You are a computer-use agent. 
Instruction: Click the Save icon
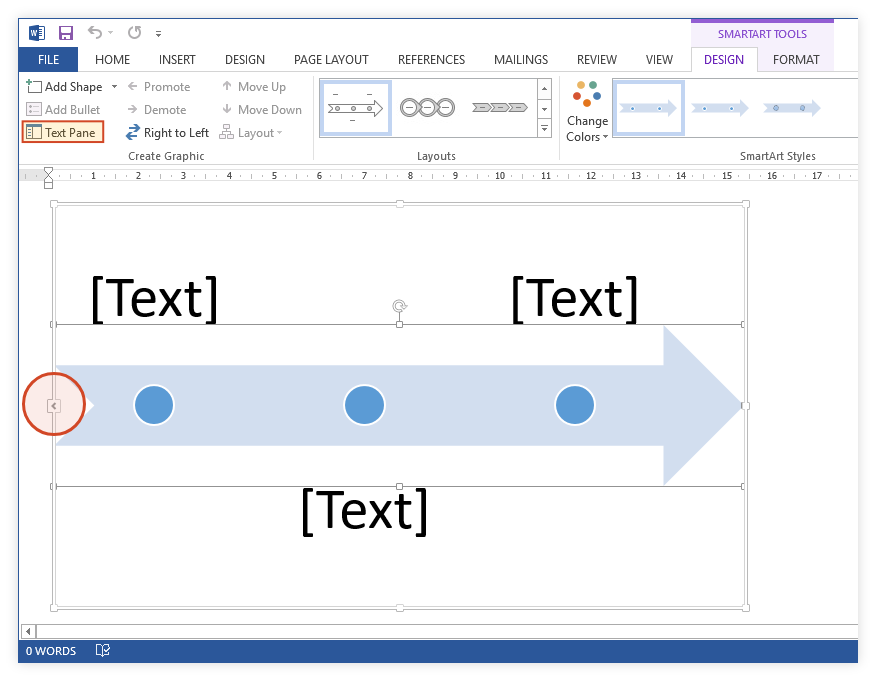[66, 32]
